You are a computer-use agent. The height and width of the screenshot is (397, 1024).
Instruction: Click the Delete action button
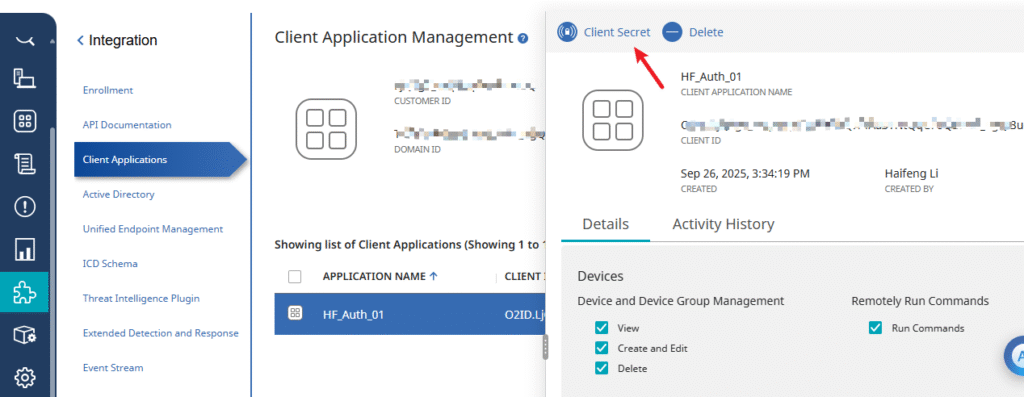(692, 32)
